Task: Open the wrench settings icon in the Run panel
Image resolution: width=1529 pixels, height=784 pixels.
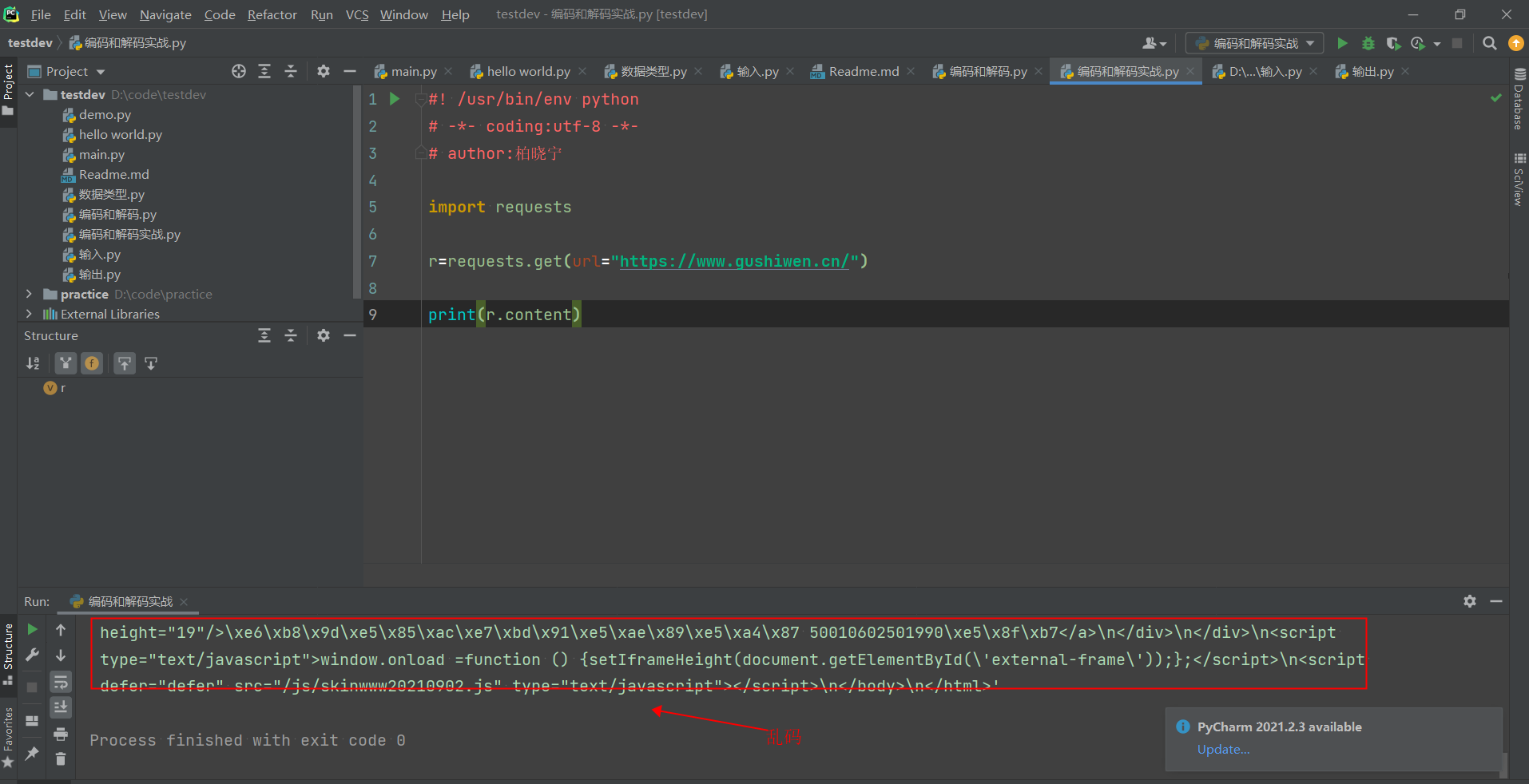Action: coord(32,655)
